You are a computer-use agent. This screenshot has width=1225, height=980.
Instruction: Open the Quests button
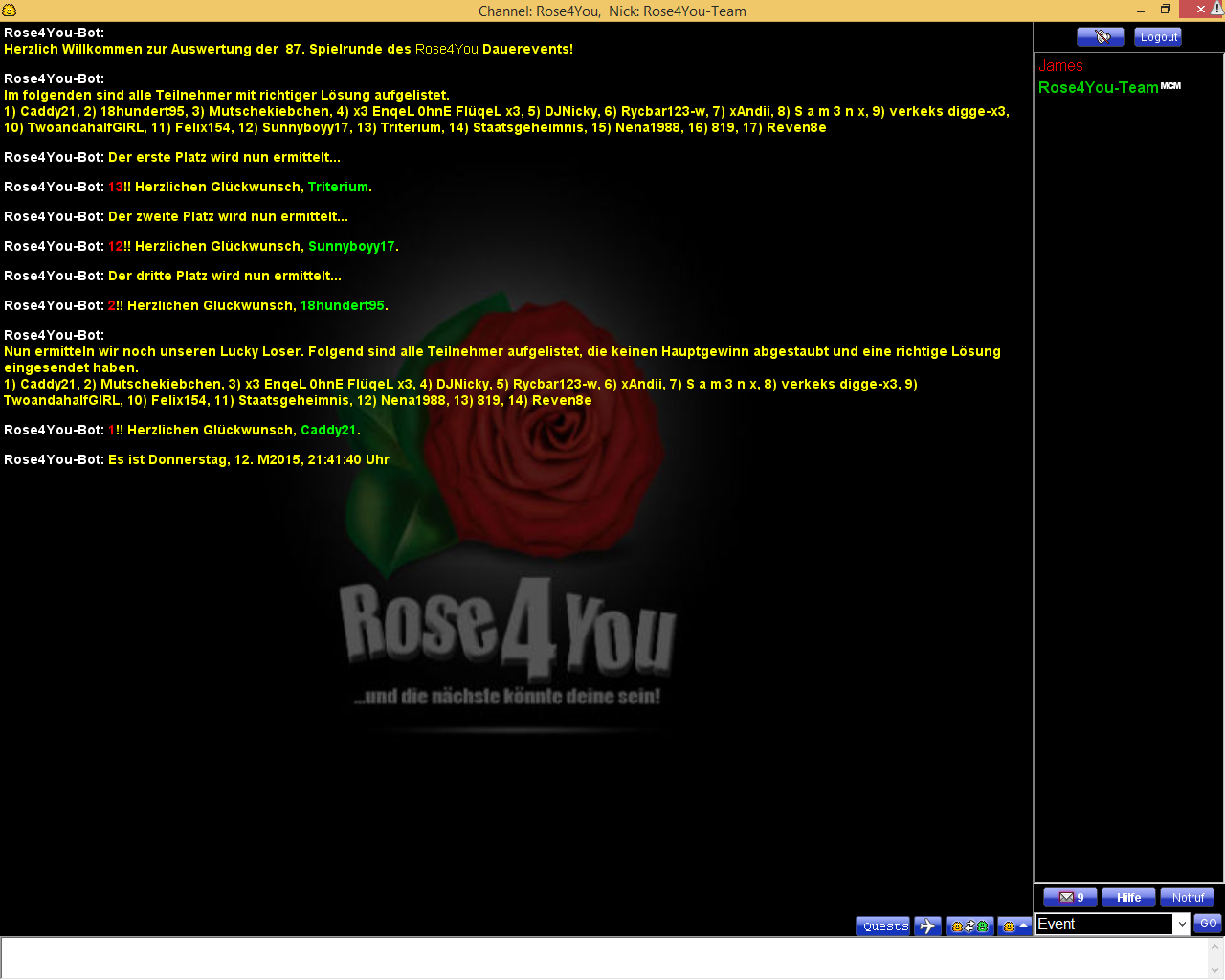pyautogui.click(x=883, y=925)
